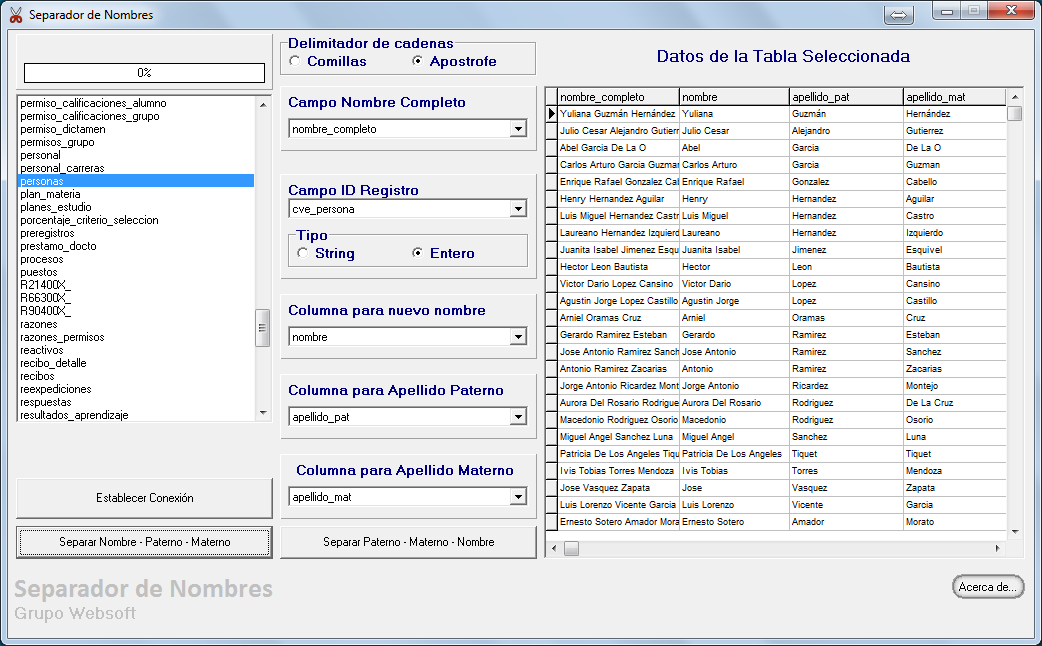The width and height of the screenshot is (1042, 646).
Task: Click the nombre cell Ivis Tobias
Action: tap(734, 471)
